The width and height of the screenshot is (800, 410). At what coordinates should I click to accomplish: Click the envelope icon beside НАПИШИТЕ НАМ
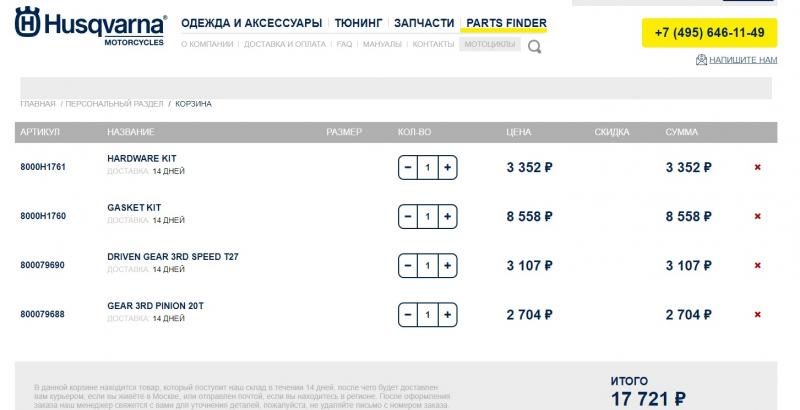pos(701,60)
